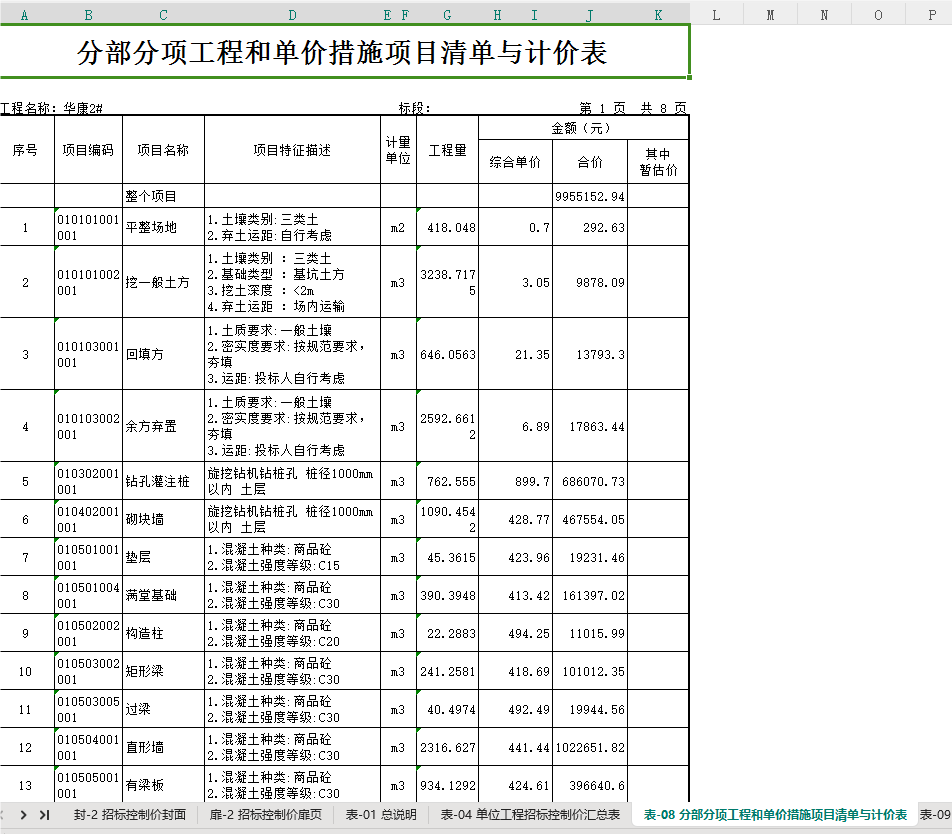Select the active 表-08 sheet tab
Screen dimensions: 952x834
click(x=775, y=815)
